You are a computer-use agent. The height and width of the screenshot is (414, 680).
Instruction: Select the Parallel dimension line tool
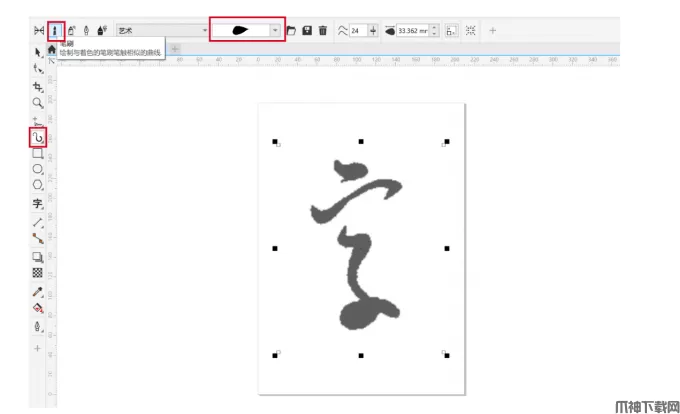(x=38, y=222)
